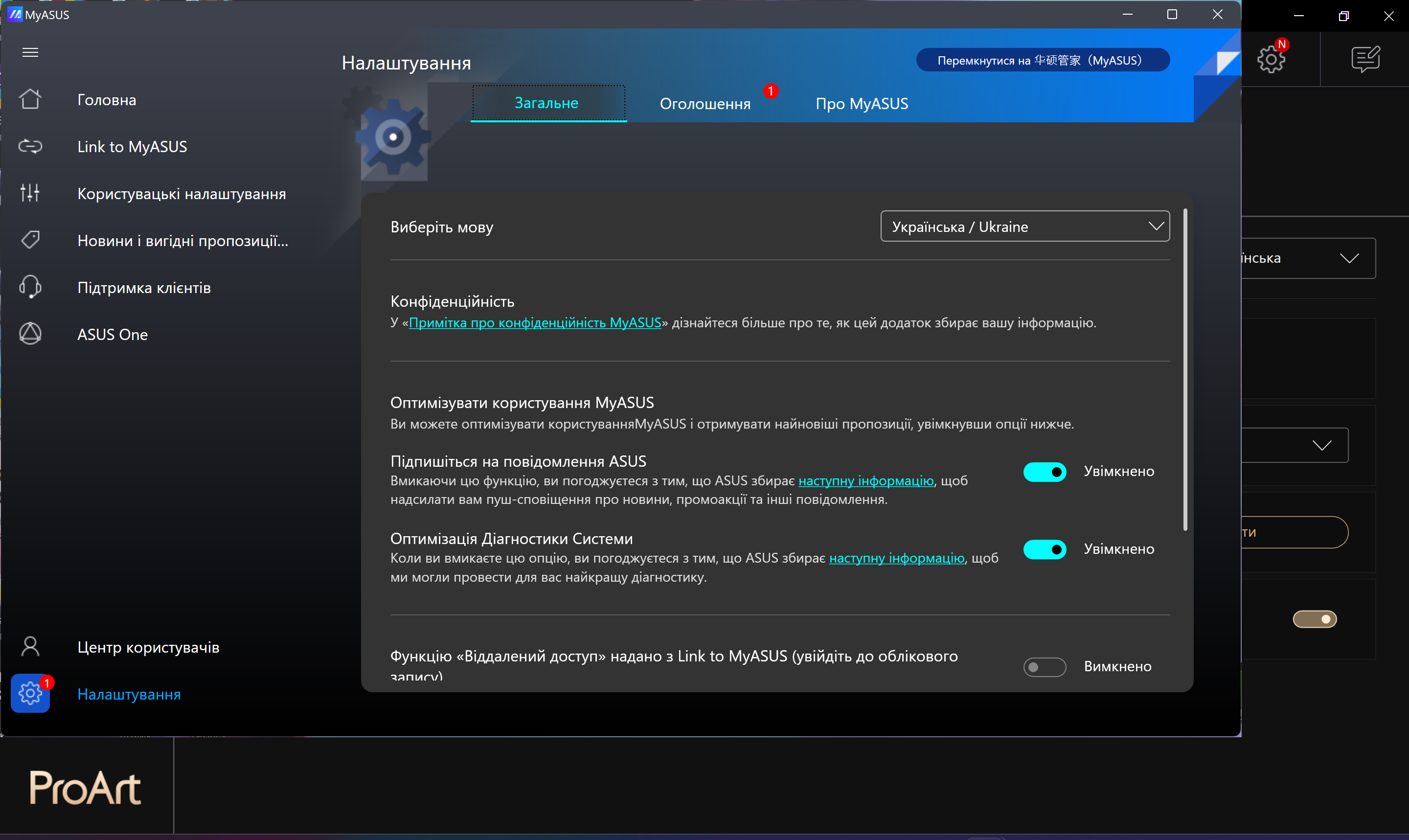The height and width of the screenshot is (840, 1409).
Task: Go to Головна home icon
Action: point(30,100)
